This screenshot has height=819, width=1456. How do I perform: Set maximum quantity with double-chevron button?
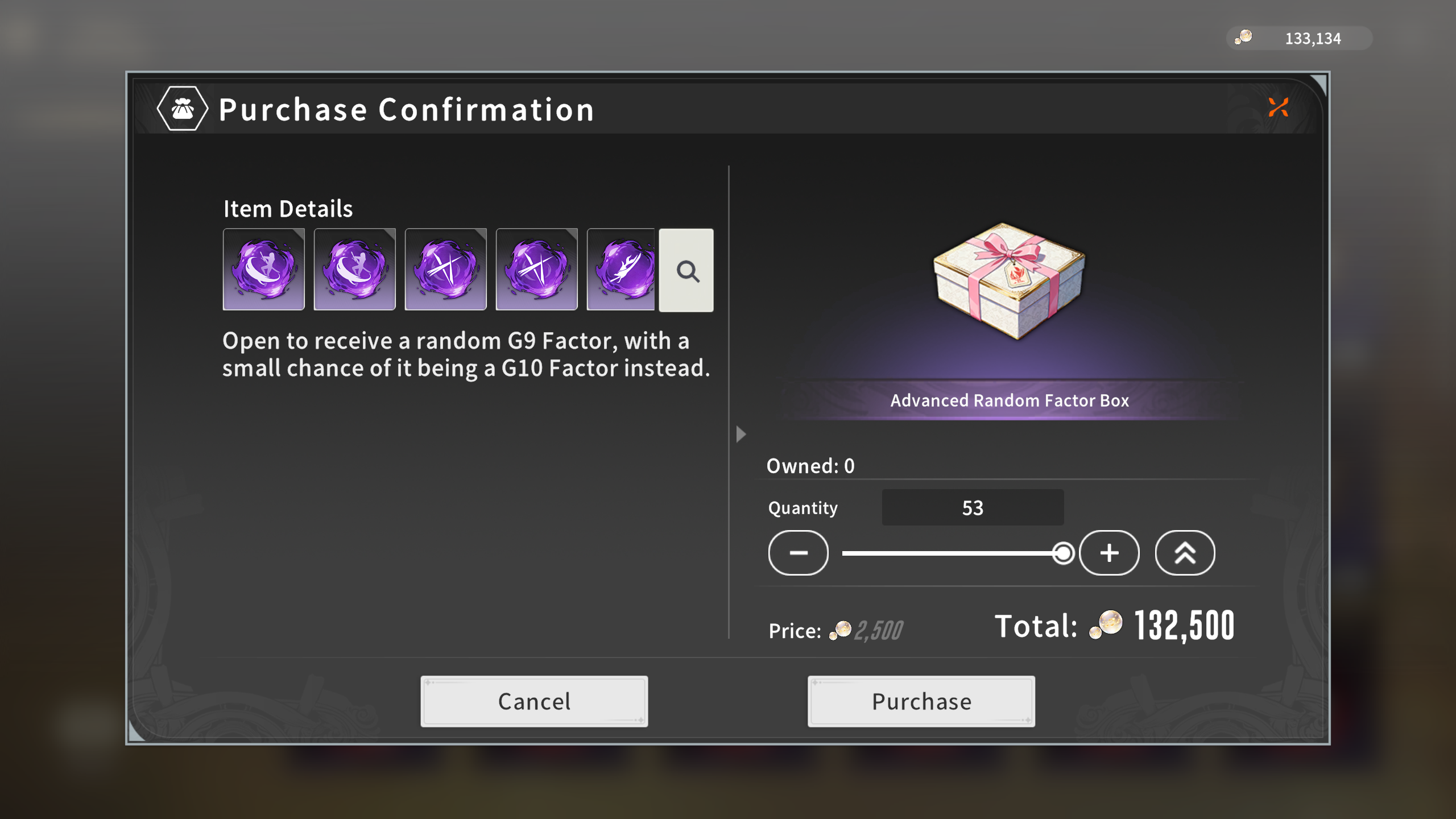1185,553
